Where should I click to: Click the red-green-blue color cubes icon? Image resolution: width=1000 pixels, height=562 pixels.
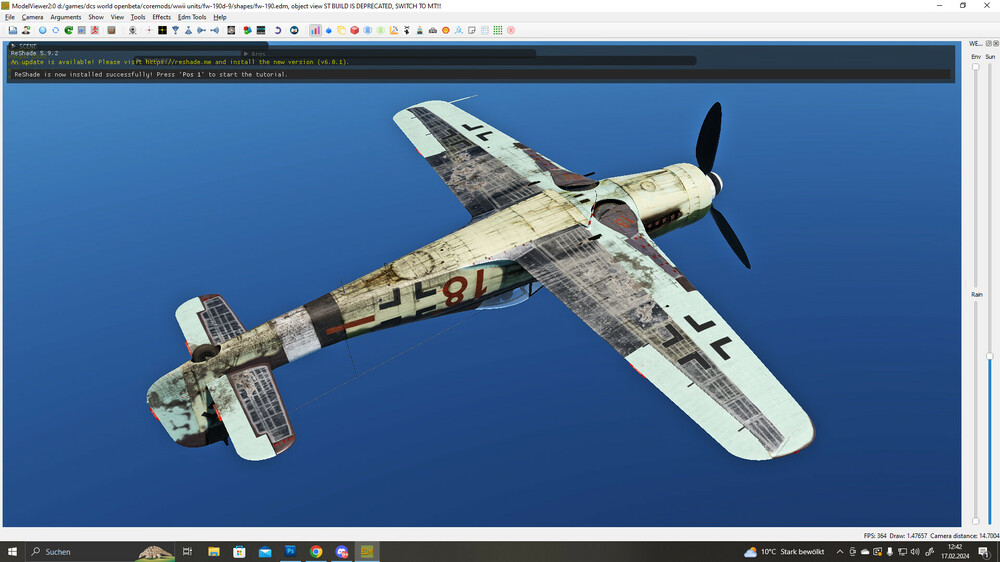[247, 30]
